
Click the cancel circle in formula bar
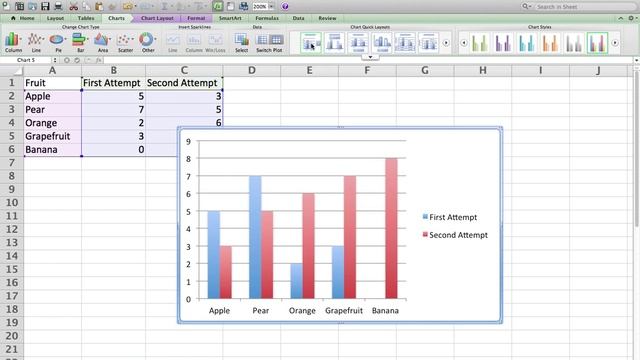(67, 60)
